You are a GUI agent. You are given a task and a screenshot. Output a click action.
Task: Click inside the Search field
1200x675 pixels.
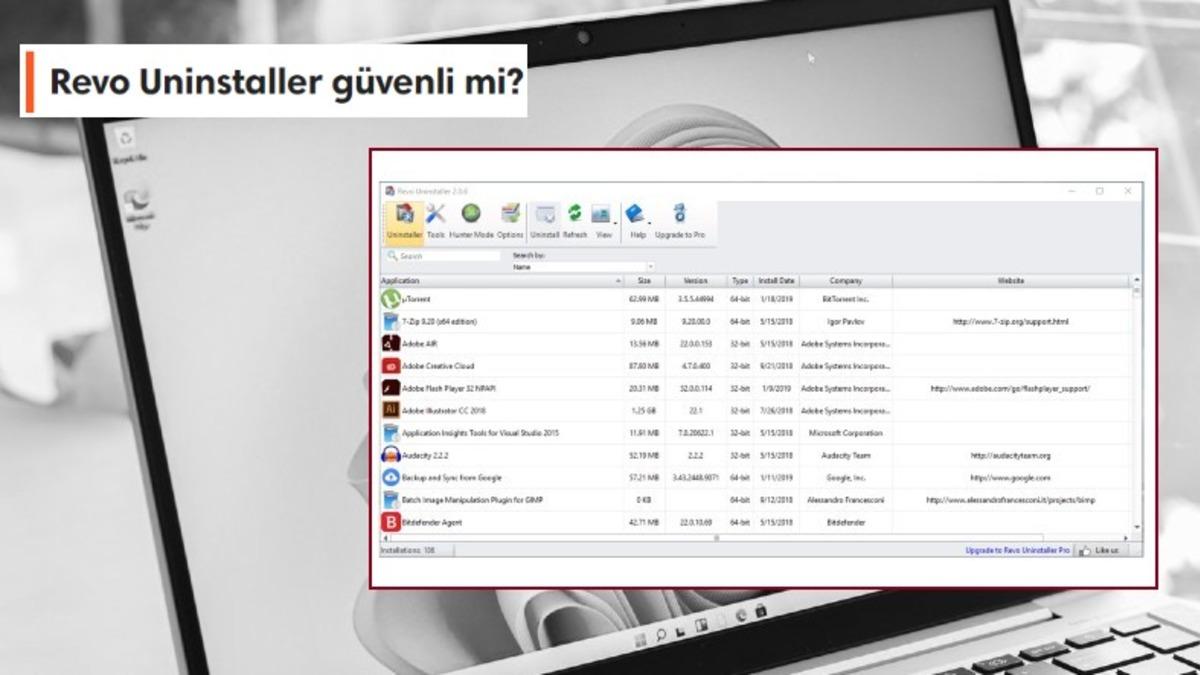440,254
